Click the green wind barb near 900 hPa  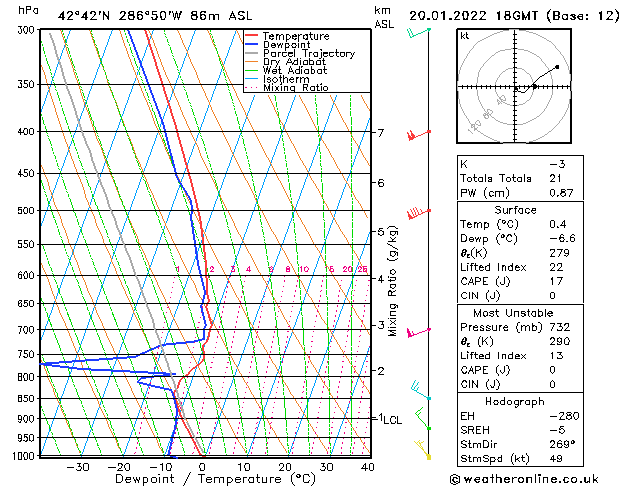422,419
